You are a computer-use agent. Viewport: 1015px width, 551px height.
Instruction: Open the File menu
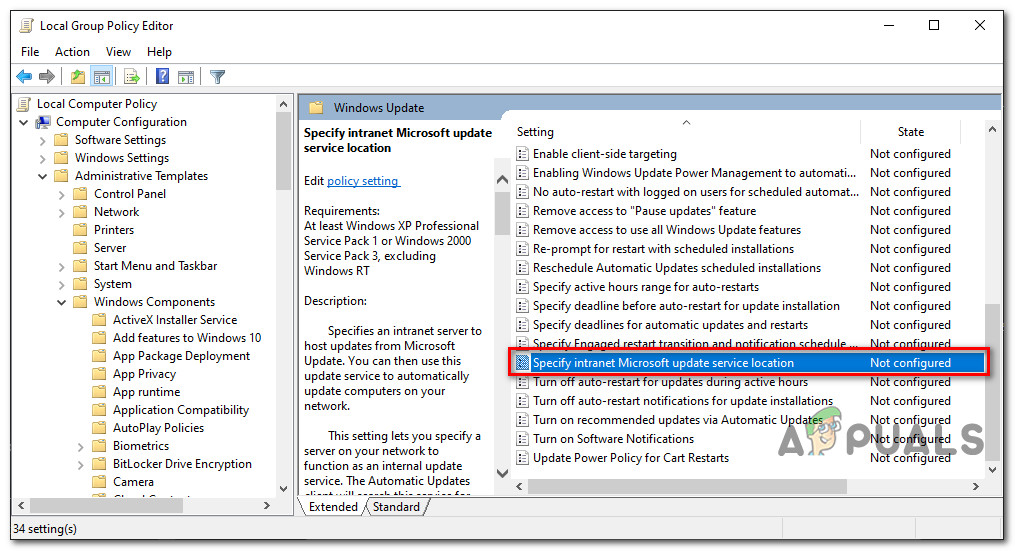coord(30,52)
